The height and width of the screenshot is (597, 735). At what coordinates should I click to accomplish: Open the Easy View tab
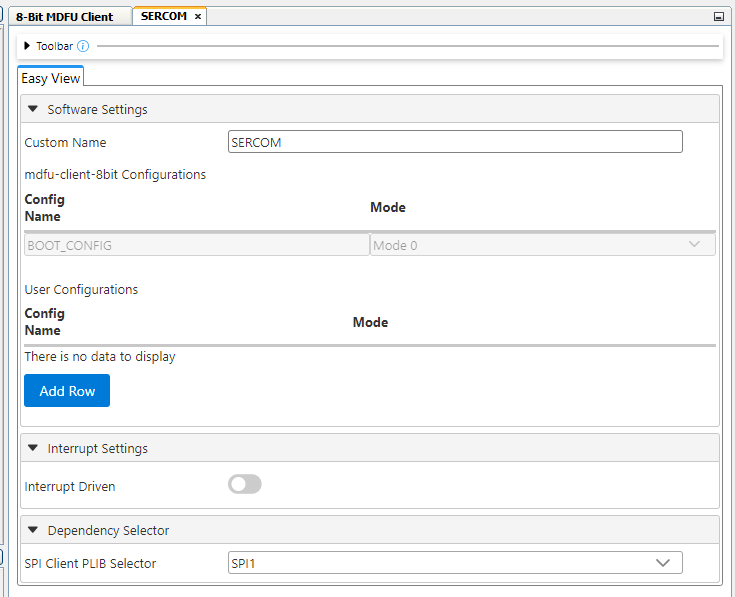tap(51, 79)
